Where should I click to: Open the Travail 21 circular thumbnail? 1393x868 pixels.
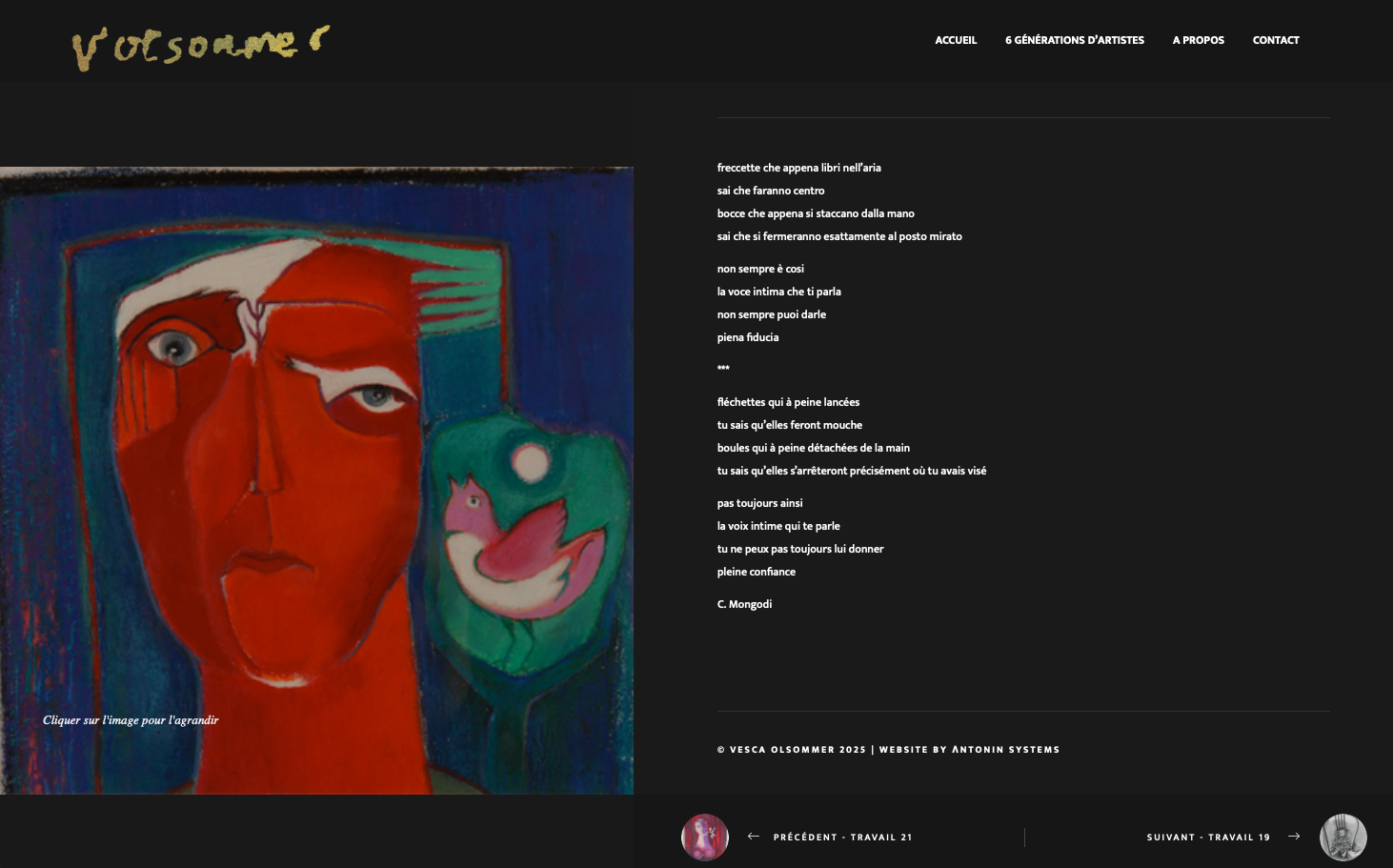[x=705, y=838]
